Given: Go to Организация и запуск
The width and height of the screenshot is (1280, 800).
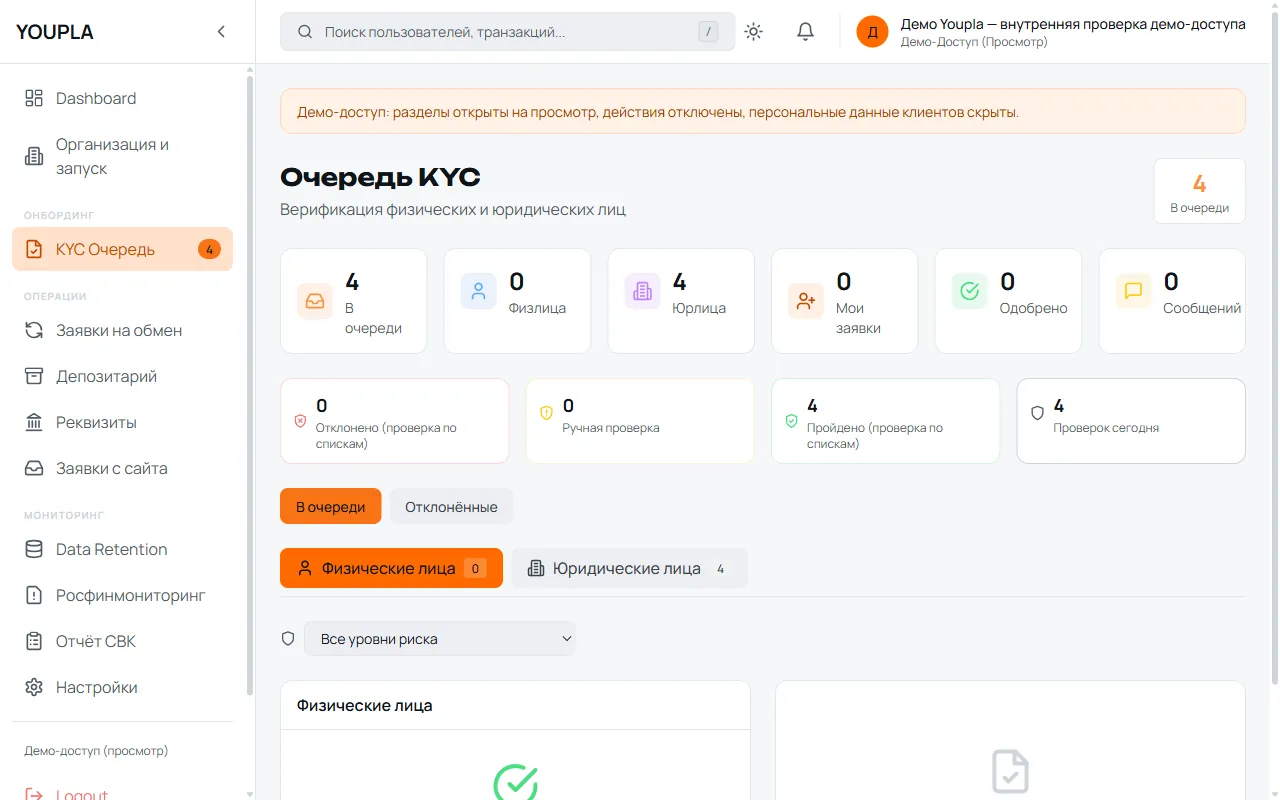Looking at the screenshot, I should tap(122, 157).
